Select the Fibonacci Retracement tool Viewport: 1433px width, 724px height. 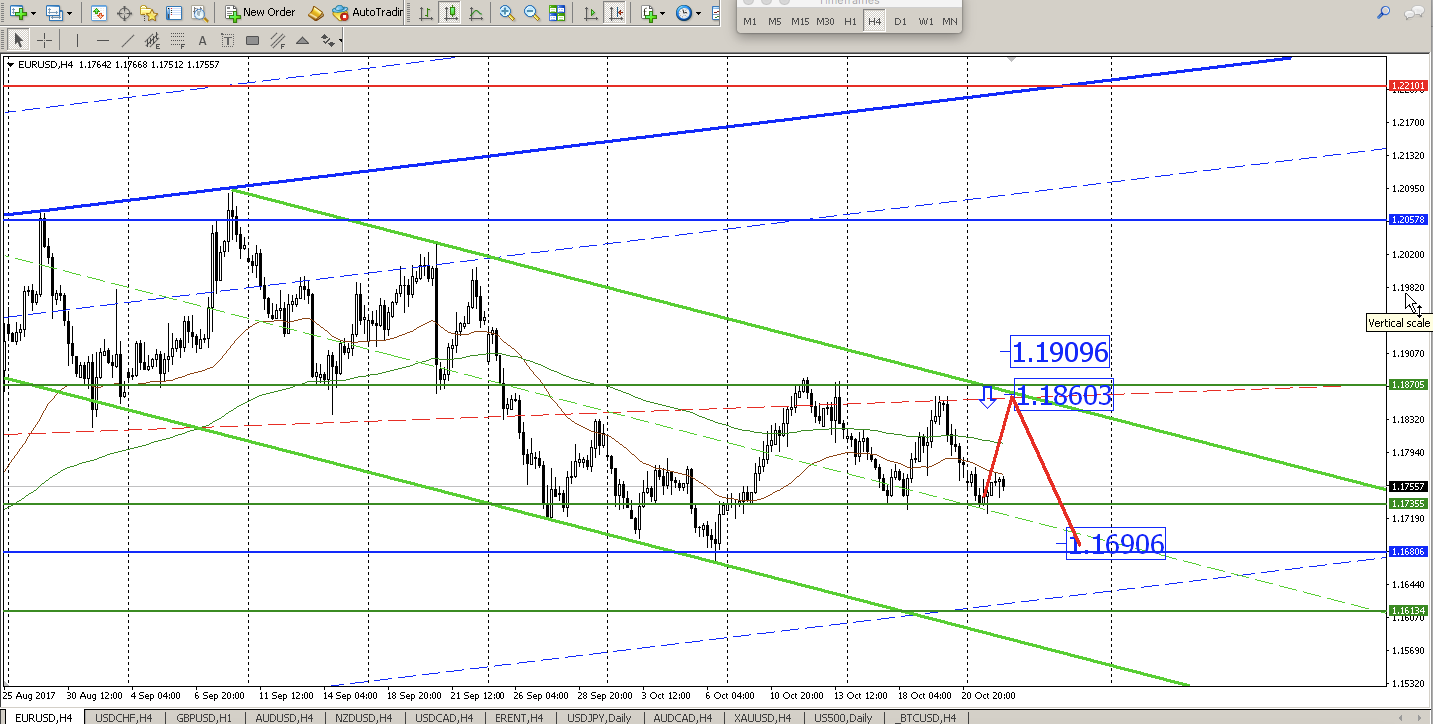tap(178, 40)
